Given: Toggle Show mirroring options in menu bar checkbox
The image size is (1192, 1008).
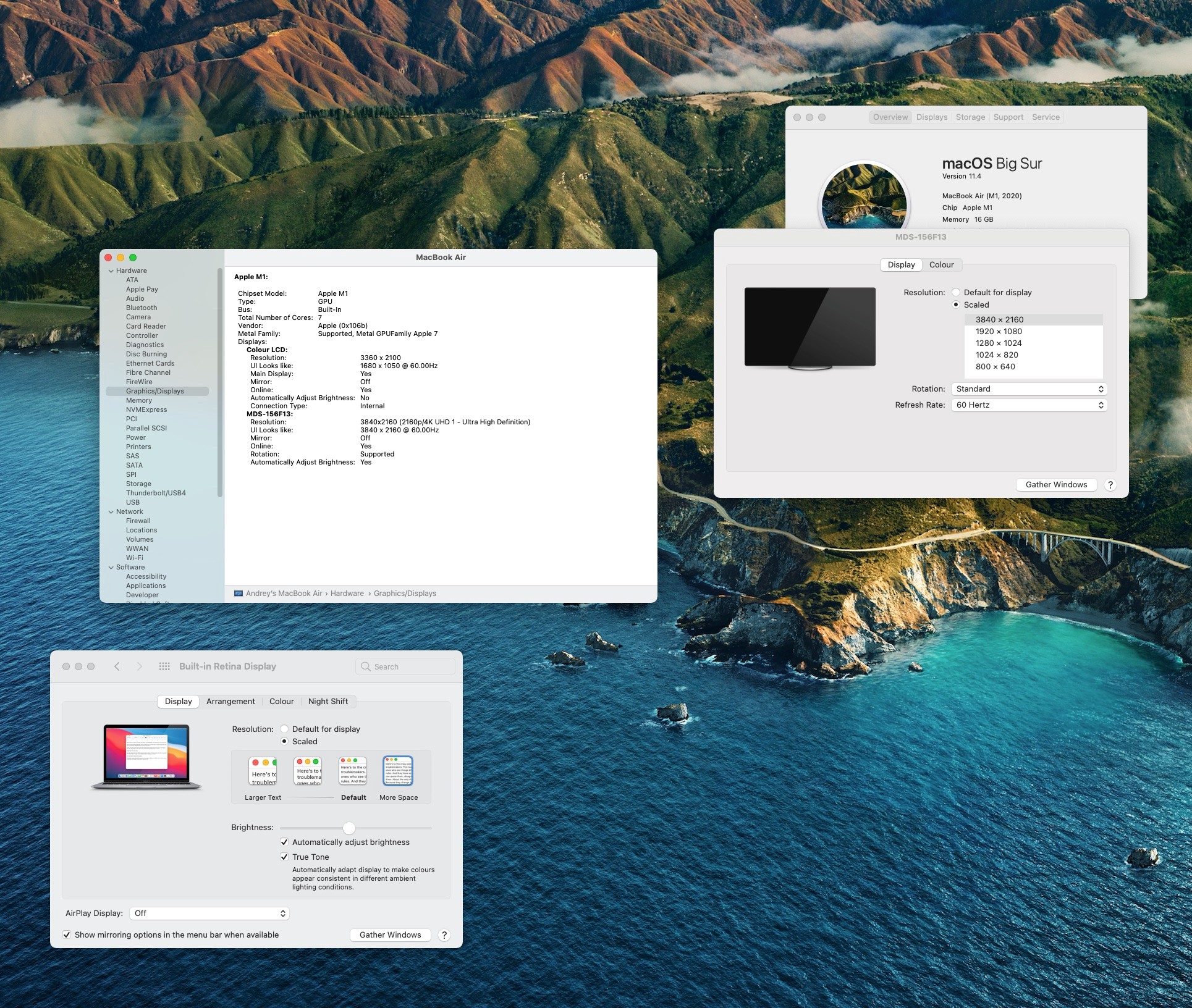Looking at the screenshot, I should tap(67, 934).
